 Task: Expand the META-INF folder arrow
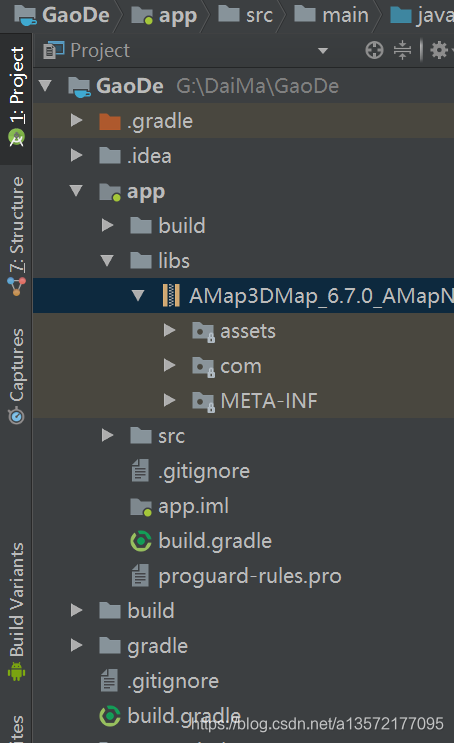coord(169,400)
